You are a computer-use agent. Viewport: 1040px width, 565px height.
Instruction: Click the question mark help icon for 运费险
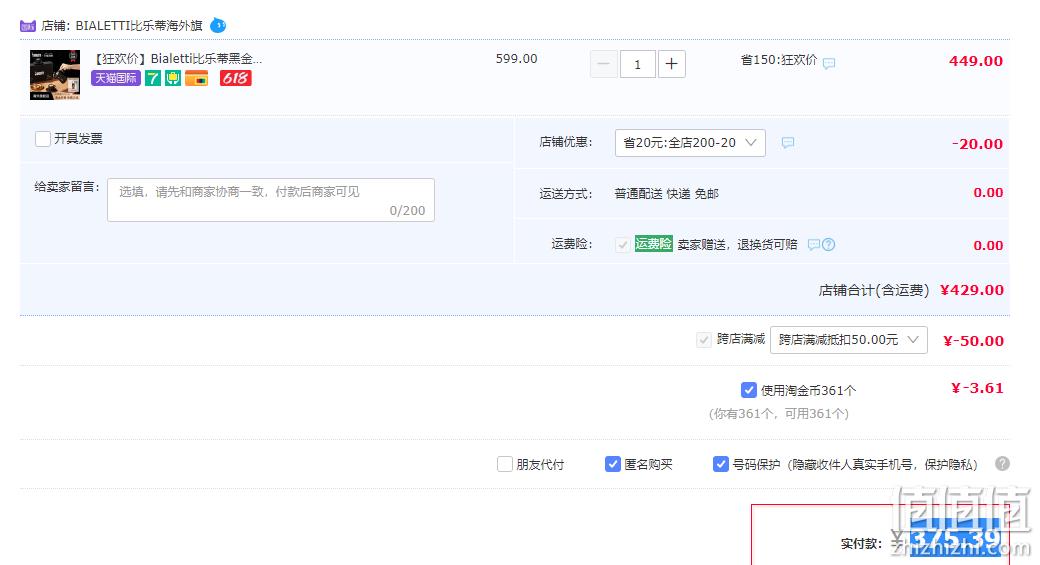tap(828, 245)
